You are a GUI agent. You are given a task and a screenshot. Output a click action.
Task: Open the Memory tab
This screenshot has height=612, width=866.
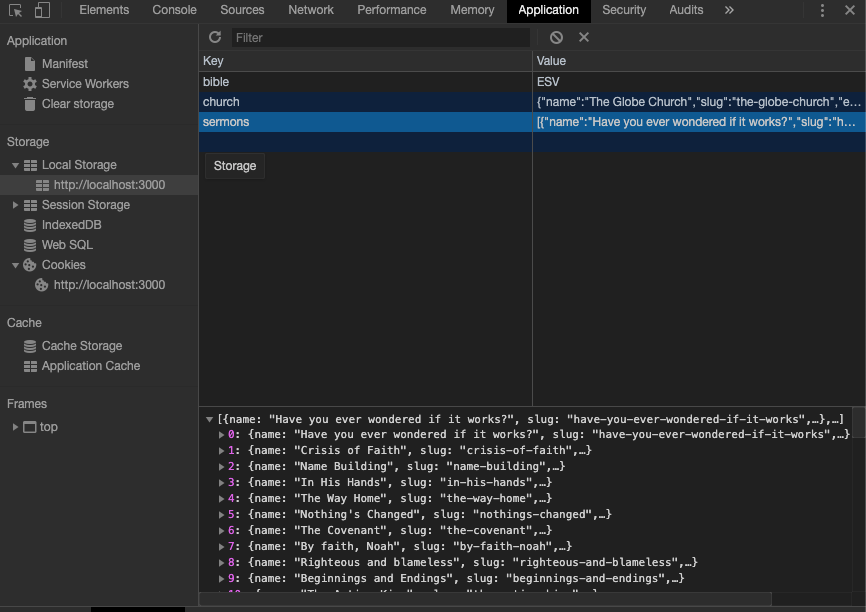click(472, 10)
